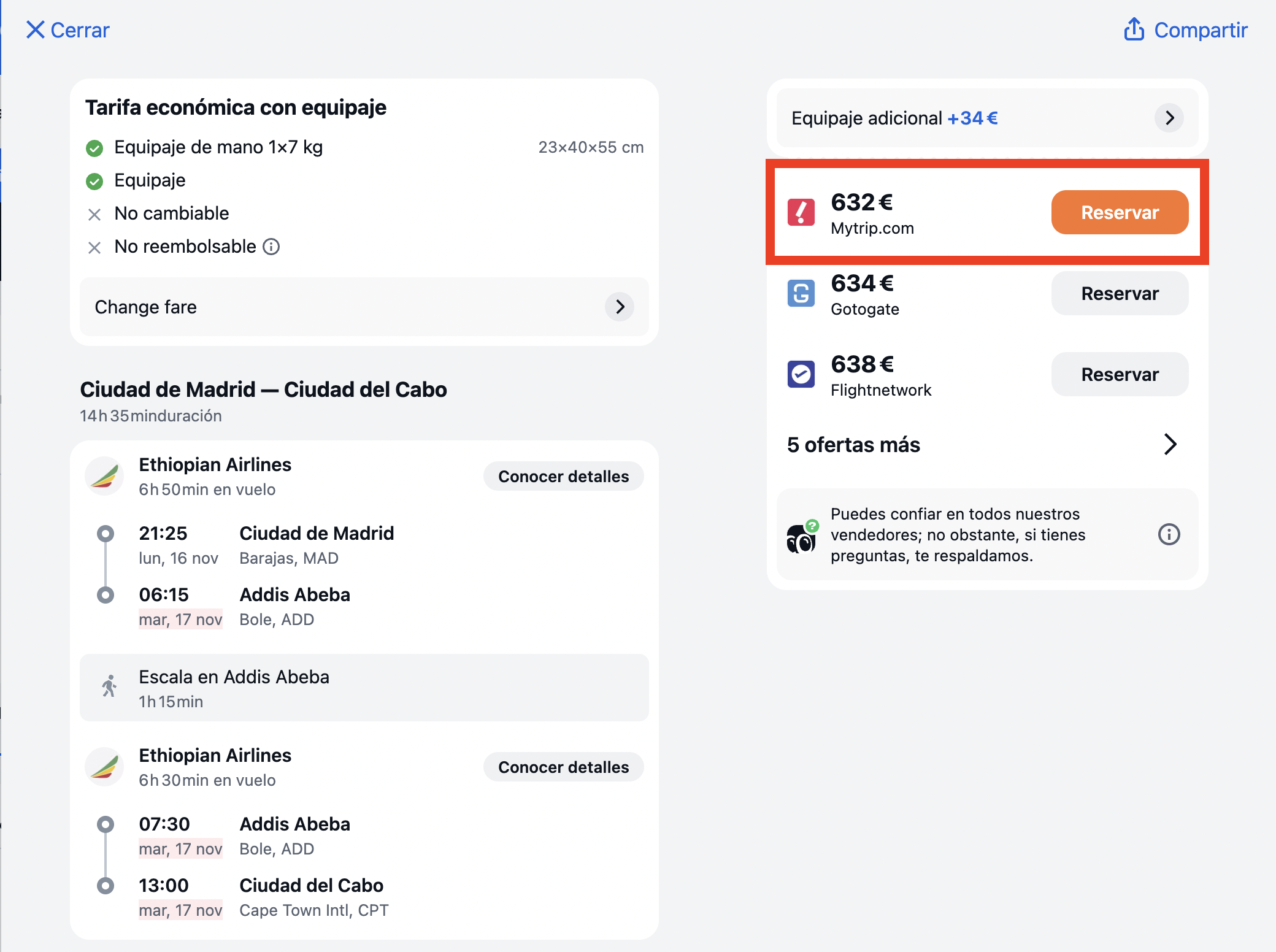This screenshot has height=952, width=1276.
Task: Click green check beside Equipaje
Action: [94, 182]
